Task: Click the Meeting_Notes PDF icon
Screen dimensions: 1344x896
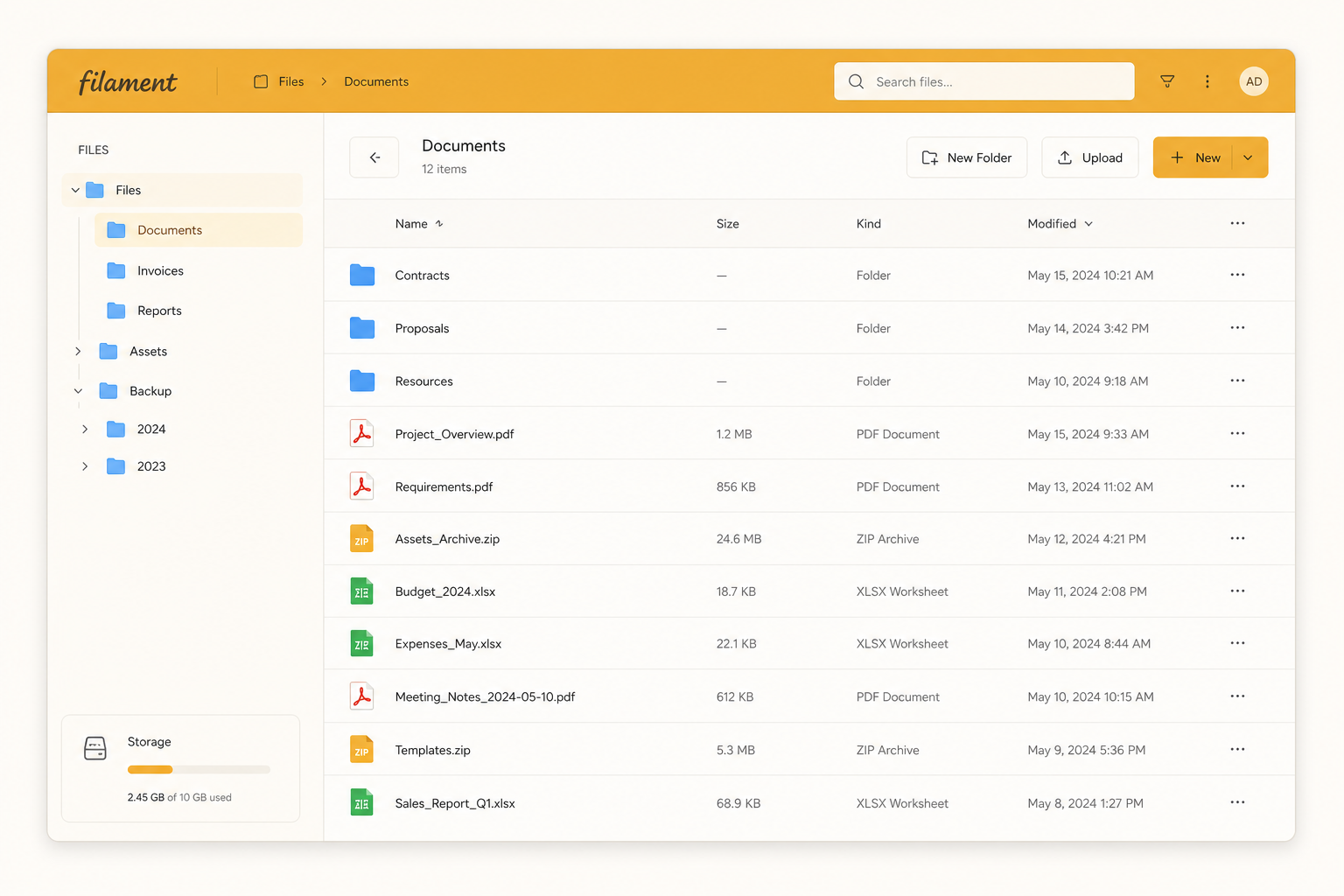Action: point(362,696)
